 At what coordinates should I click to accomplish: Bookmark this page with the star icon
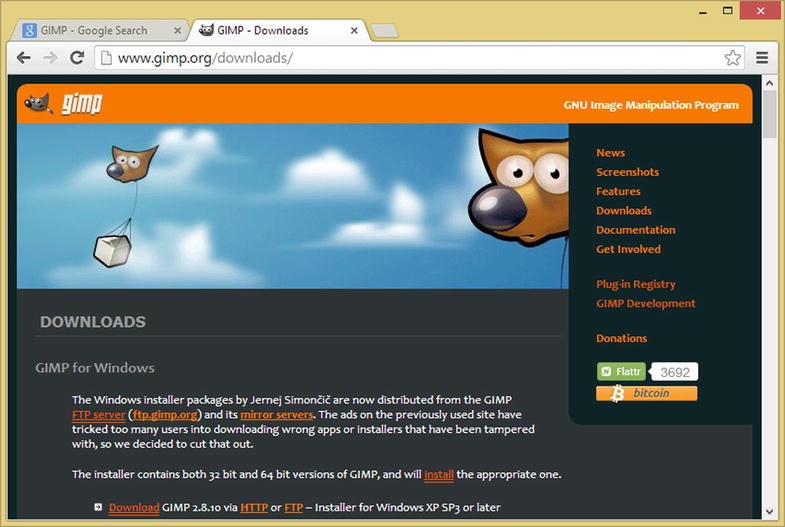coord(732,58)
